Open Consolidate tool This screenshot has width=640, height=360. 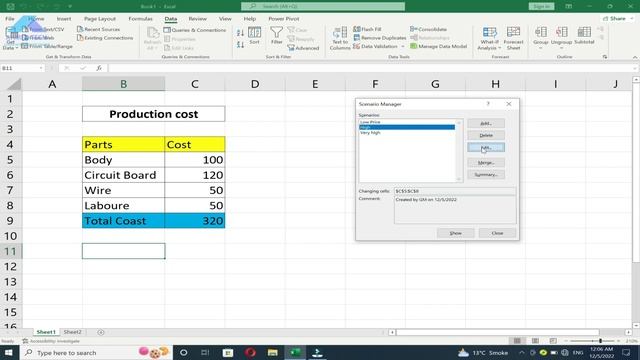tap(428, 29)
